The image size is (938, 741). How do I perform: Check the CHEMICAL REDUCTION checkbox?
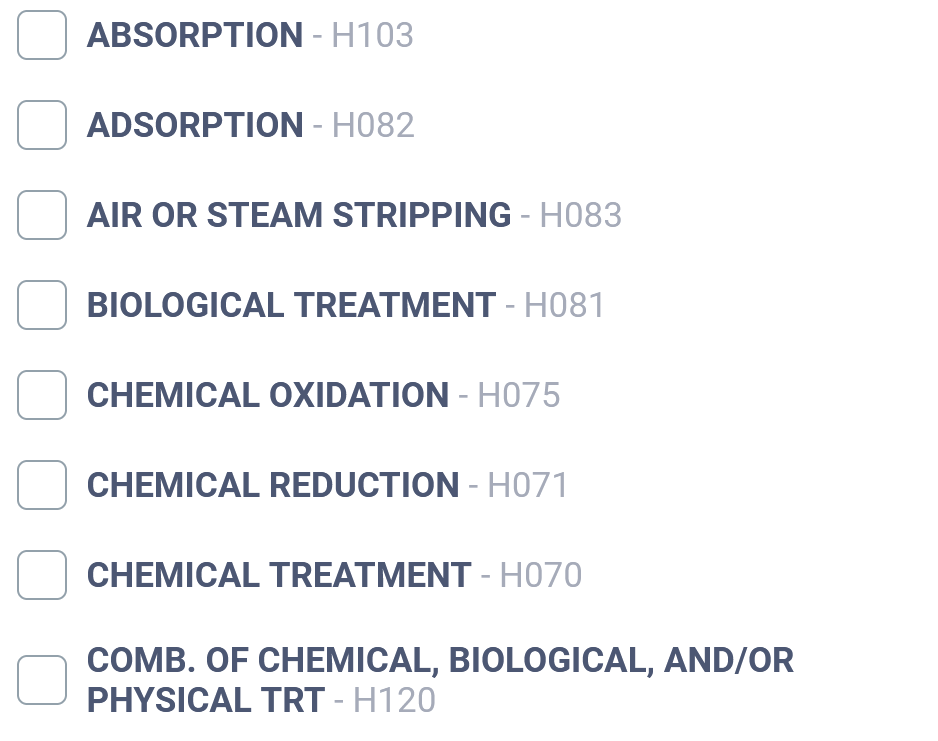pos(42,485)
